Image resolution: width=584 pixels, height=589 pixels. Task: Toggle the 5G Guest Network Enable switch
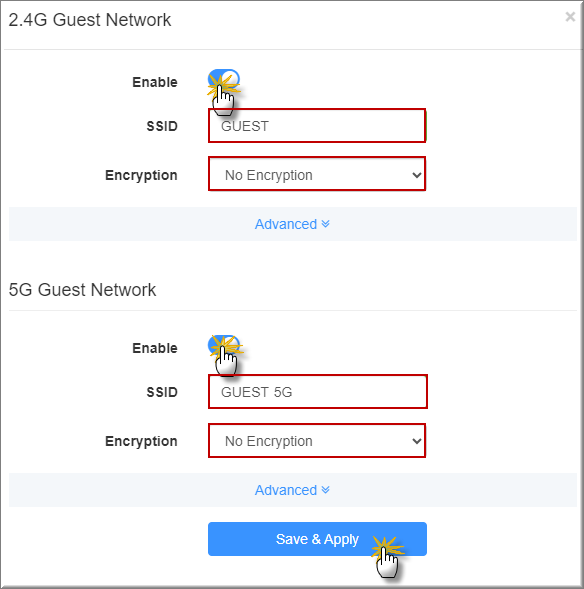pos(224,345)
